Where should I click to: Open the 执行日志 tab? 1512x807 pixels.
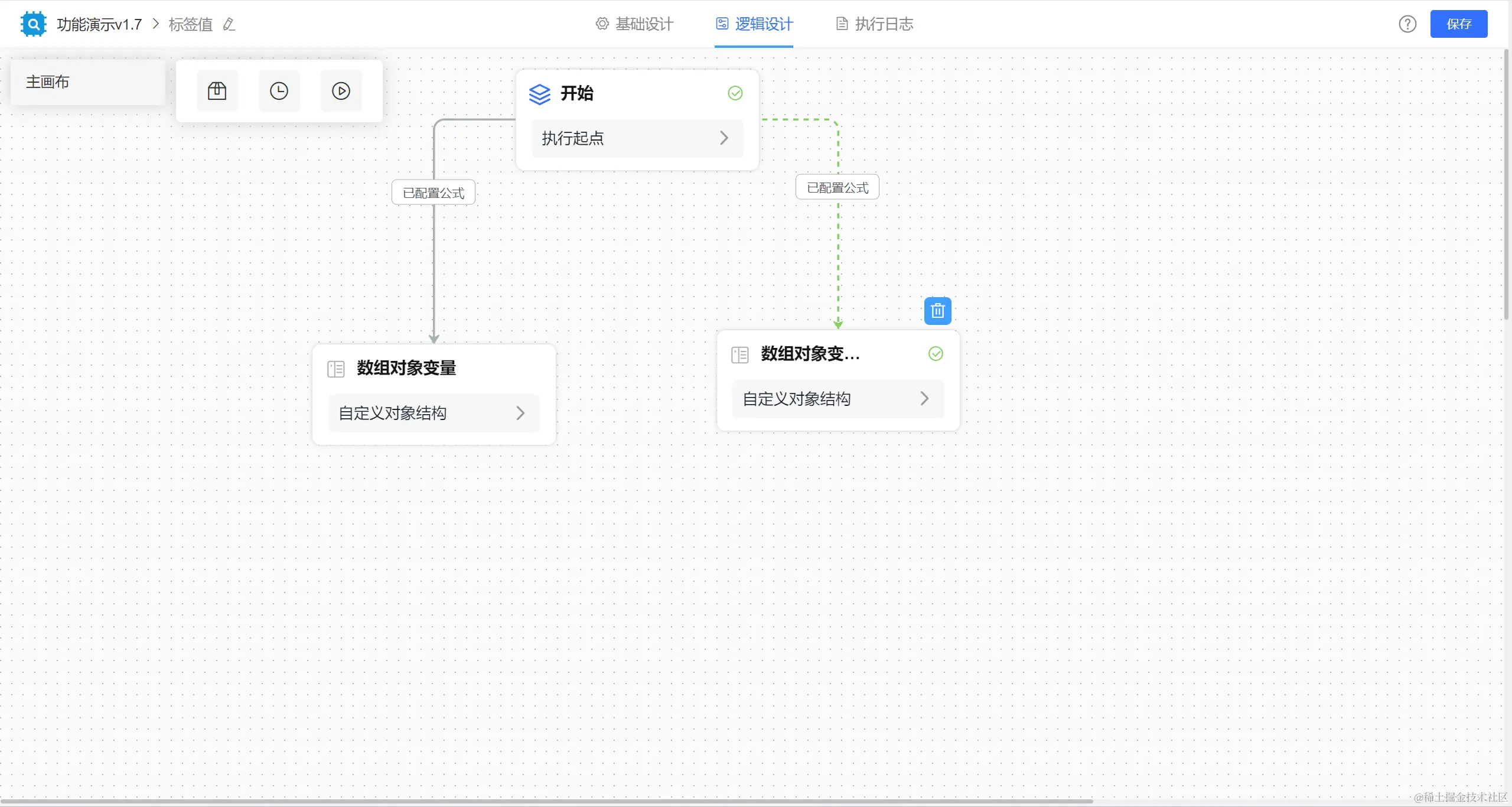coord(875,24)
